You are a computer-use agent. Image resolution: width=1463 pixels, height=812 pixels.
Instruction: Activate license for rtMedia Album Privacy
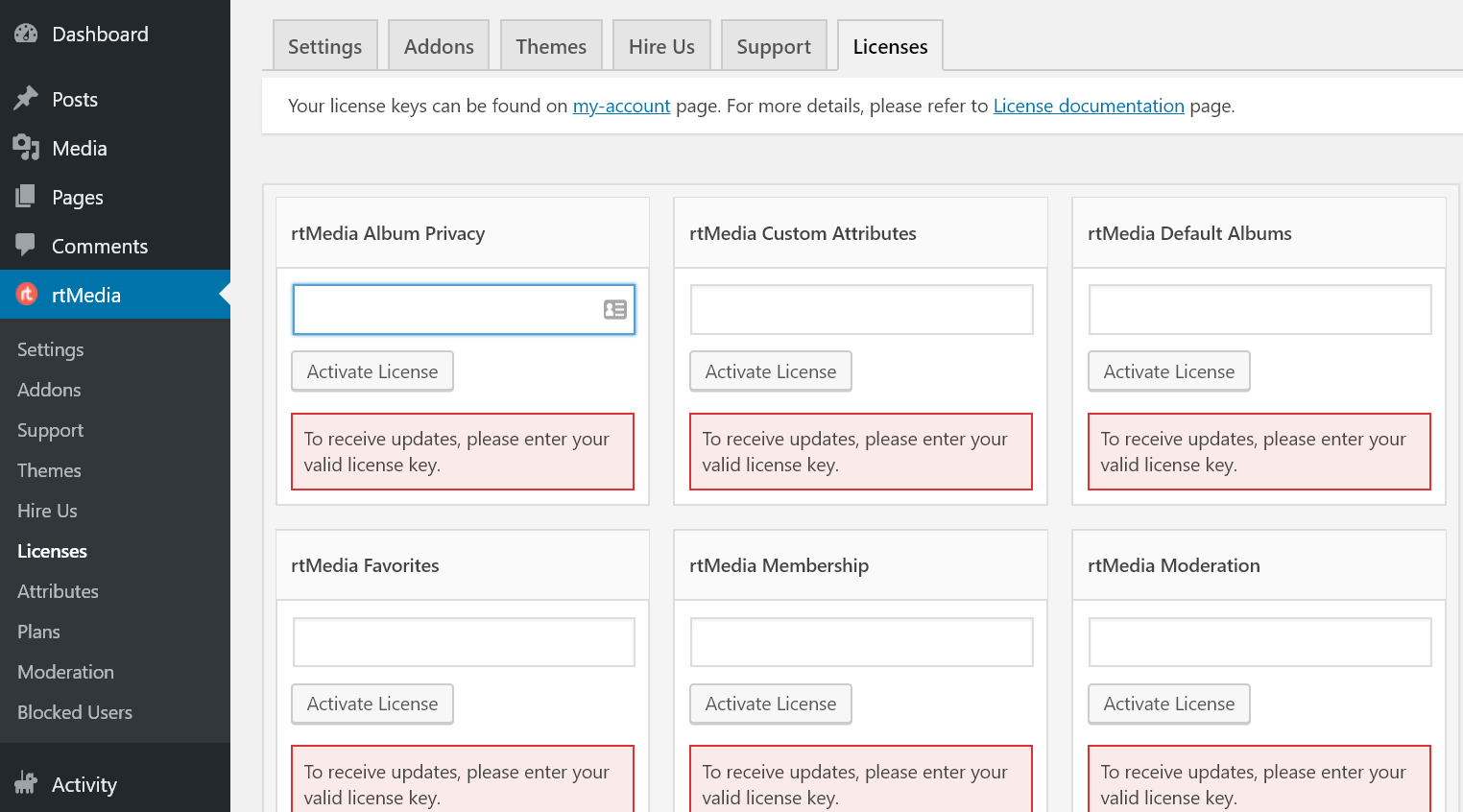[x=372, y=370]
